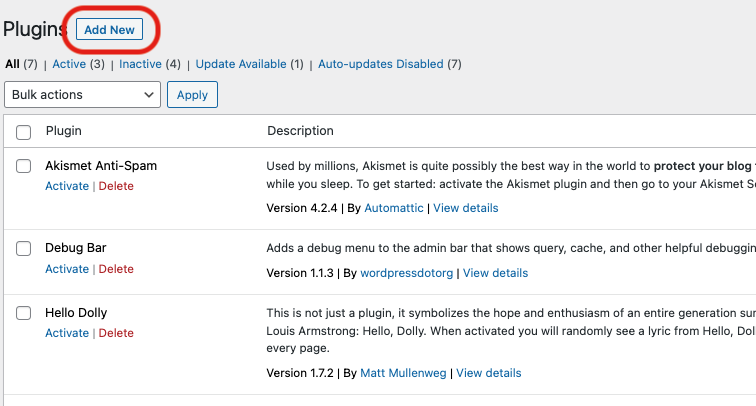Screen dimensions: 756x406
Task: Check the Debug Bar checkbox
Action: click(x=23, y=249)
